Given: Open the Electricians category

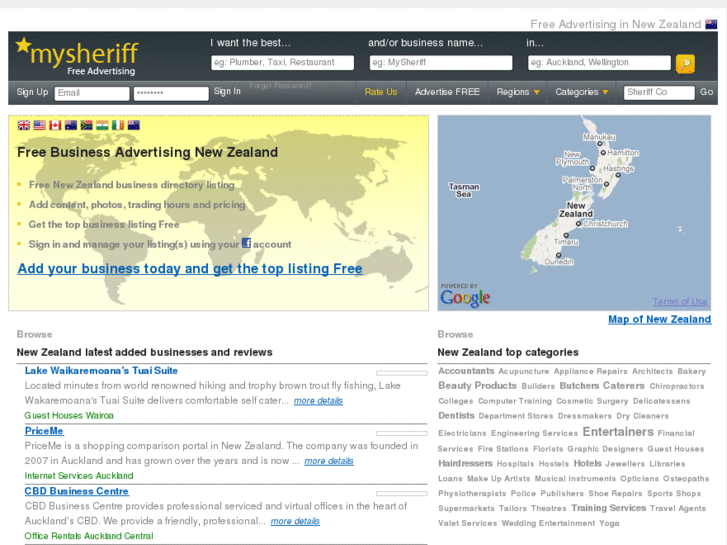Looking at the screenshot, I should click(x=462, y=433).
